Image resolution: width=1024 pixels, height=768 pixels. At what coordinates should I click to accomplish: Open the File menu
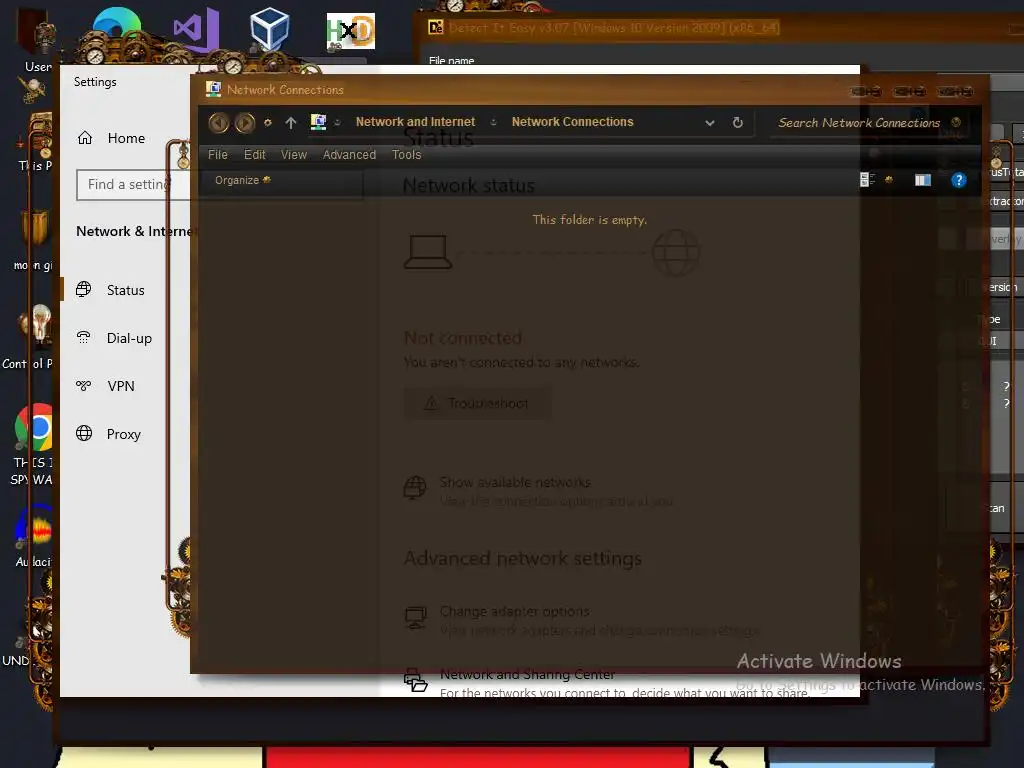click(x=217, y=155)
